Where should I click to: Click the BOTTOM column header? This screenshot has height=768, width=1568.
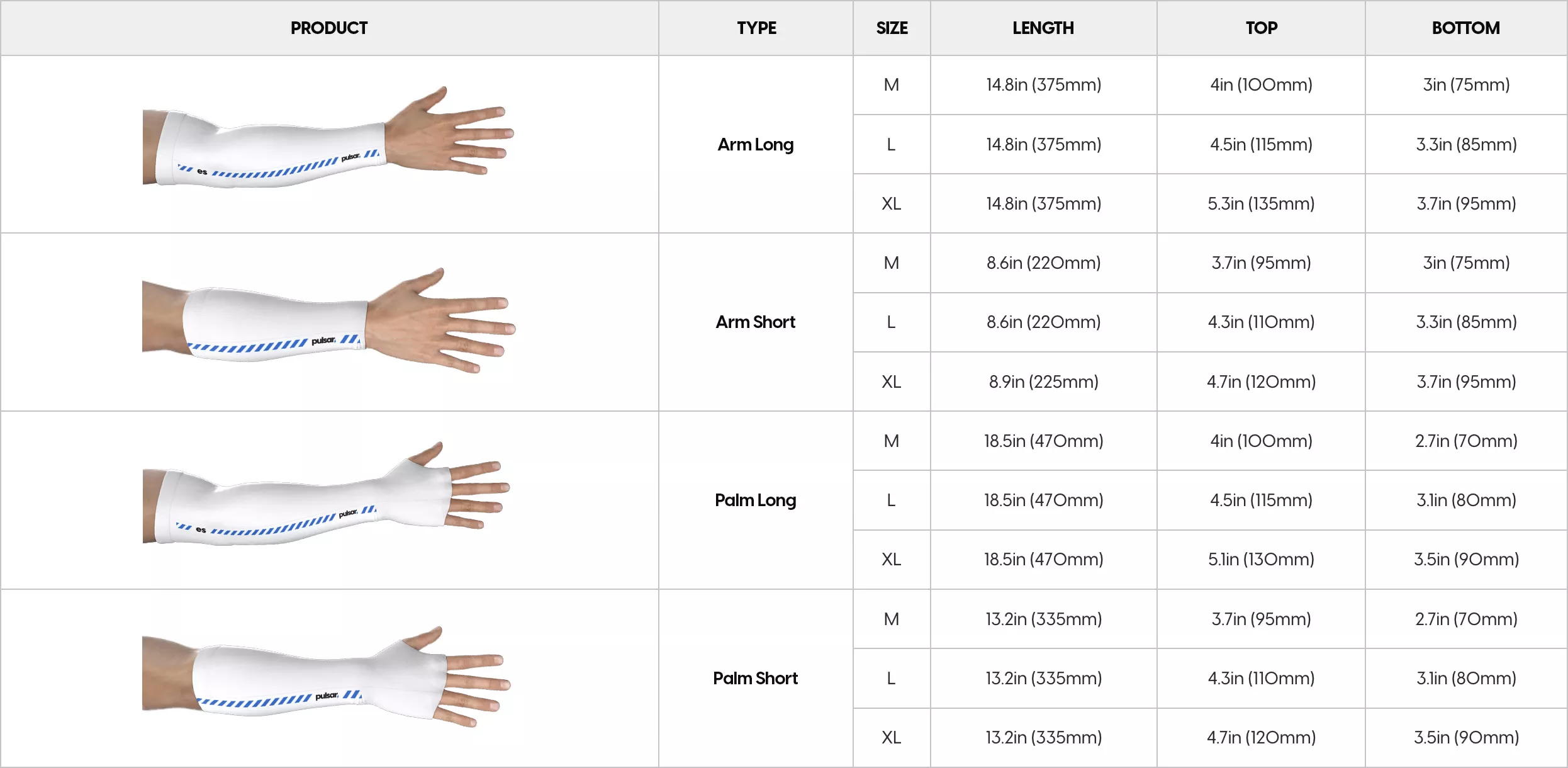(x=1466, y=28)
